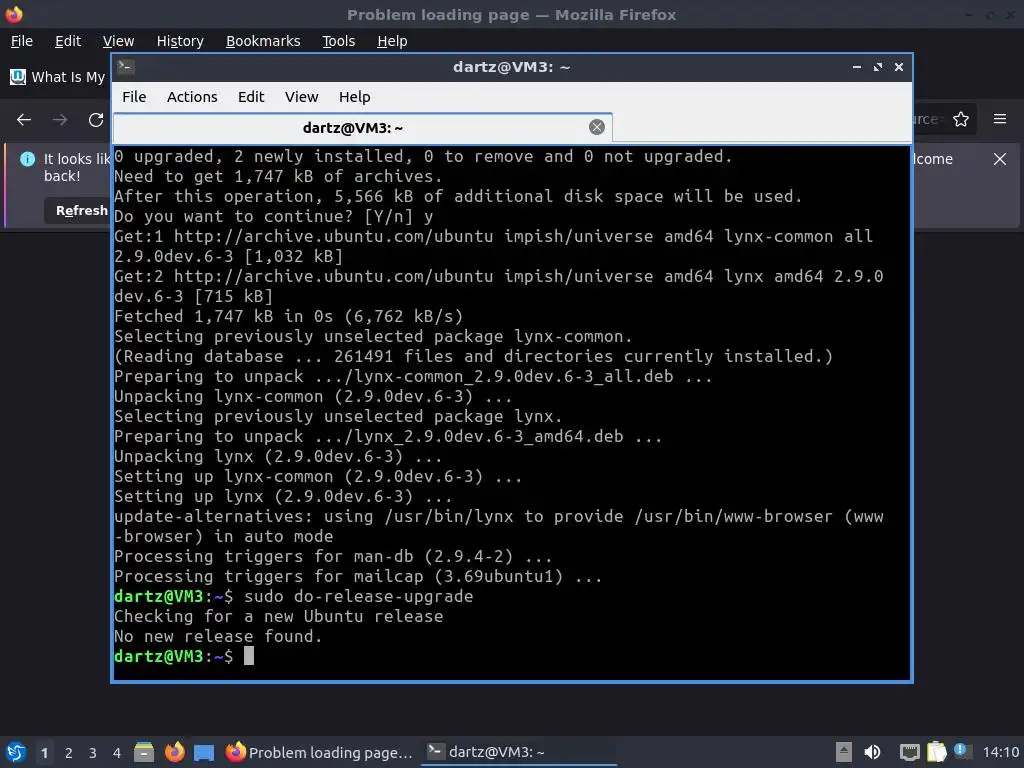
Task: Open Firefox History menu
Action: click(180, 41)
